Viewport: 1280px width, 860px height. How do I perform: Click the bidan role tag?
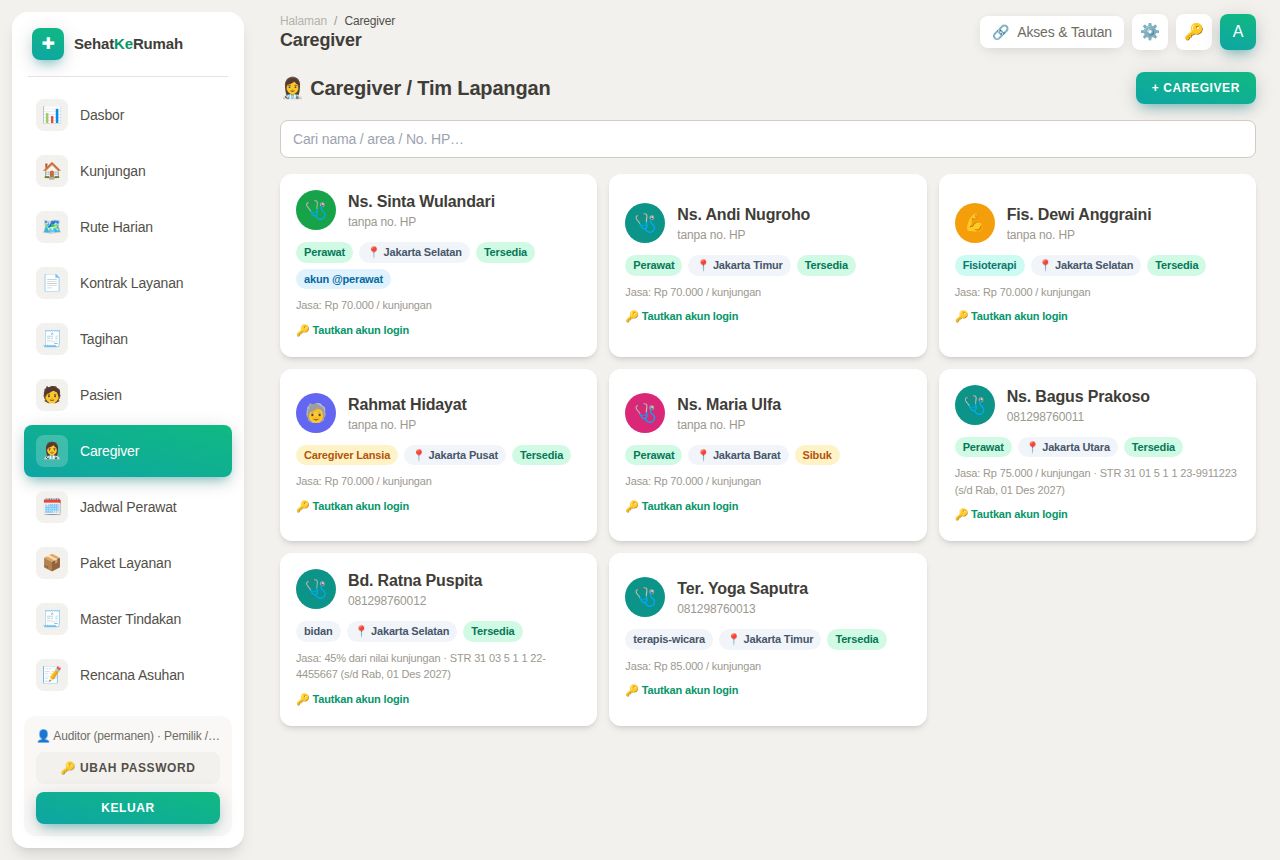[x=318, y=631]
